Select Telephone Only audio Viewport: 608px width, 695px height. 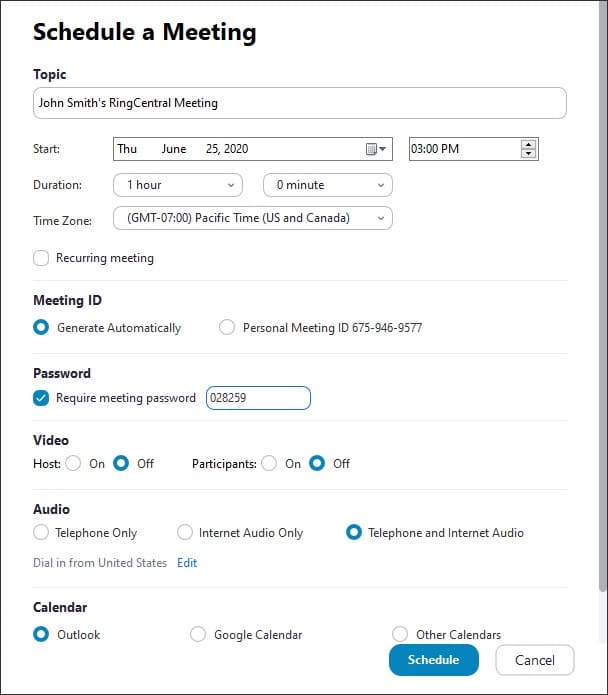point(41,533)
